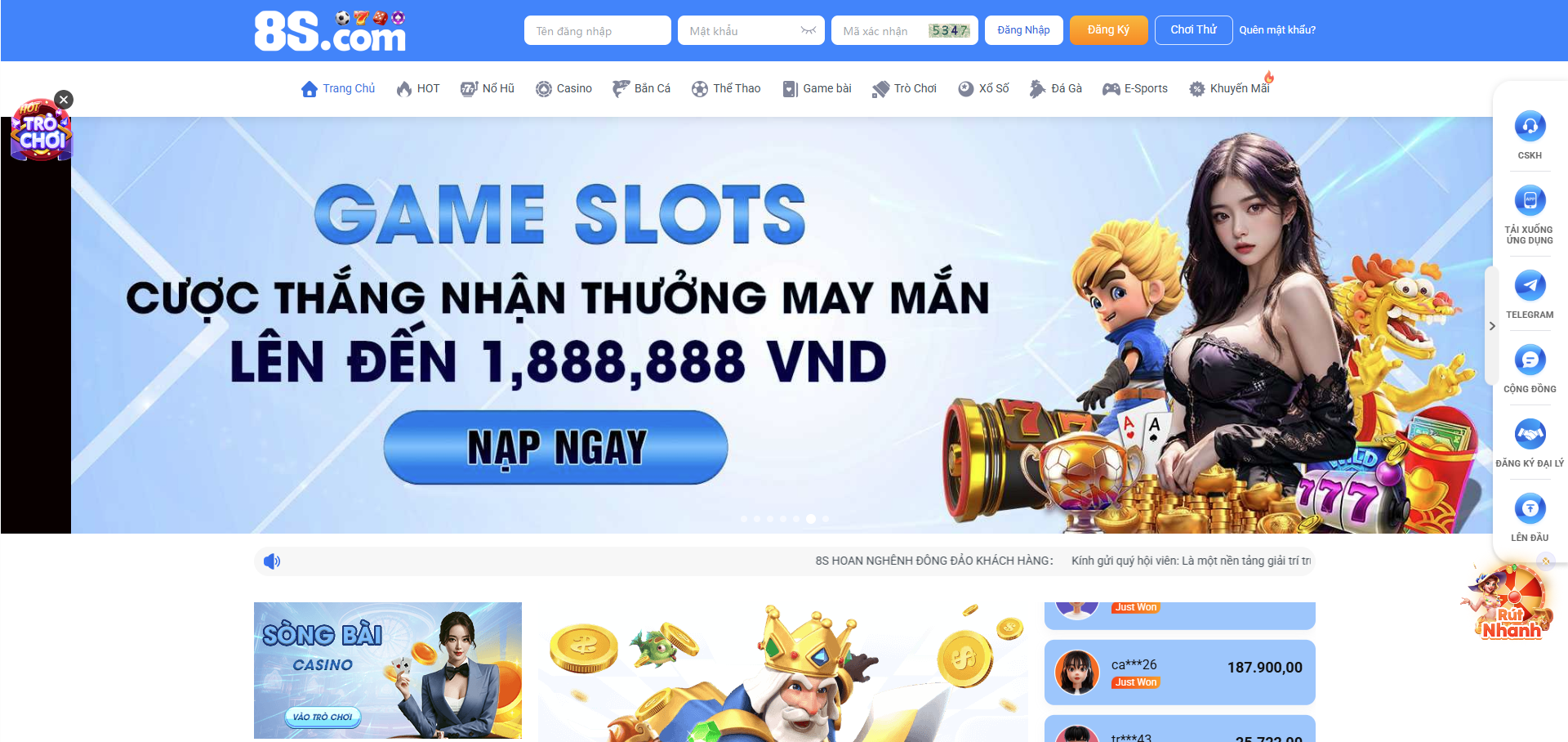Click the Lên Đầu back-to-top icon
Viewport: 1568px width, 742px height.
tap(1530, 508)
